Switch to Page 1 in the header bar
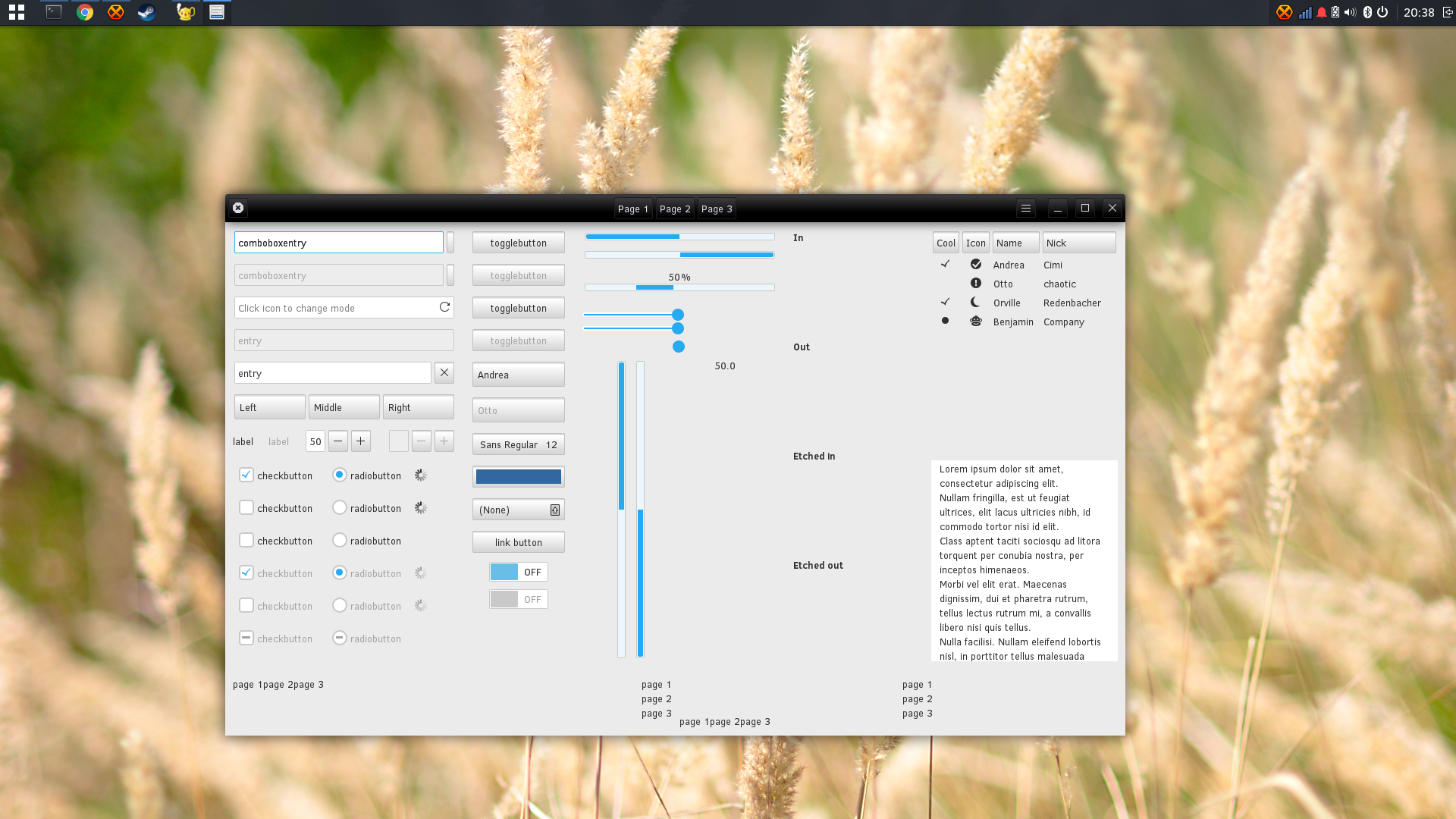This screenshot has height=819, width=1456. [x=633, y=209]
